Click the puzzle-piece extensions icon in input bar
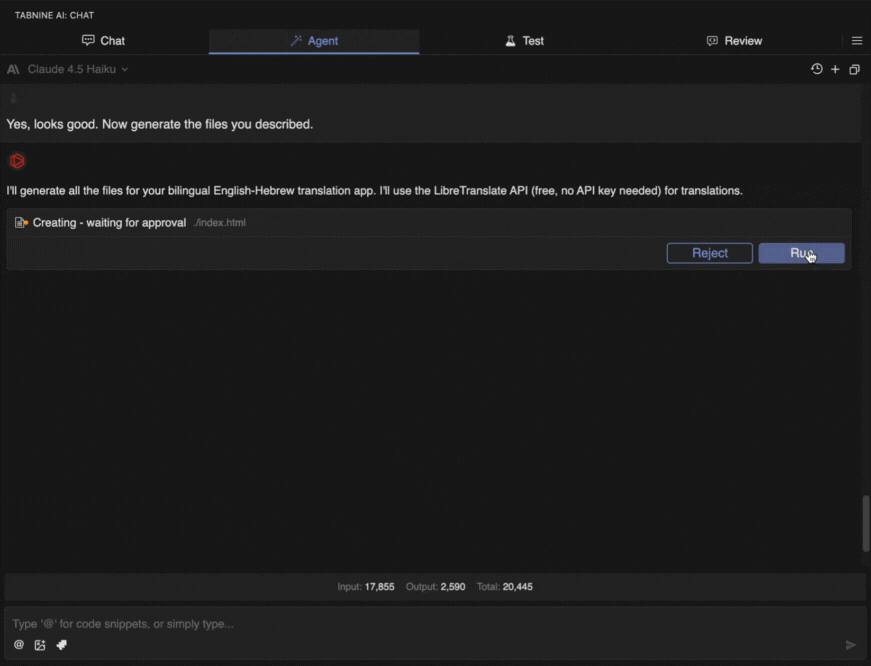 [x=61, y=645]
